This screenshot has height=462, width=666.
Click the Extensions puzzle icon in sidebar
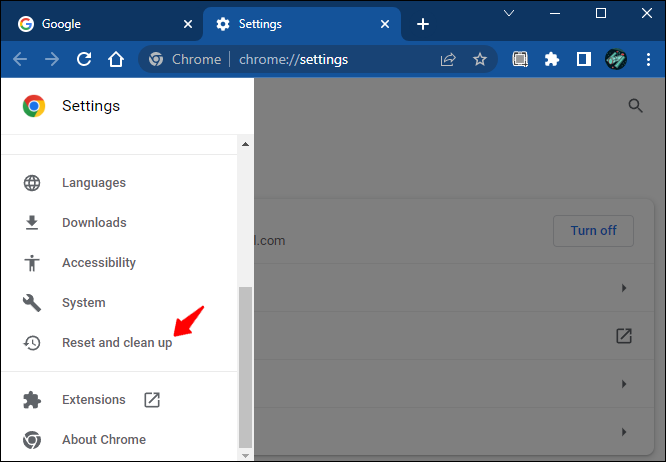32,400
